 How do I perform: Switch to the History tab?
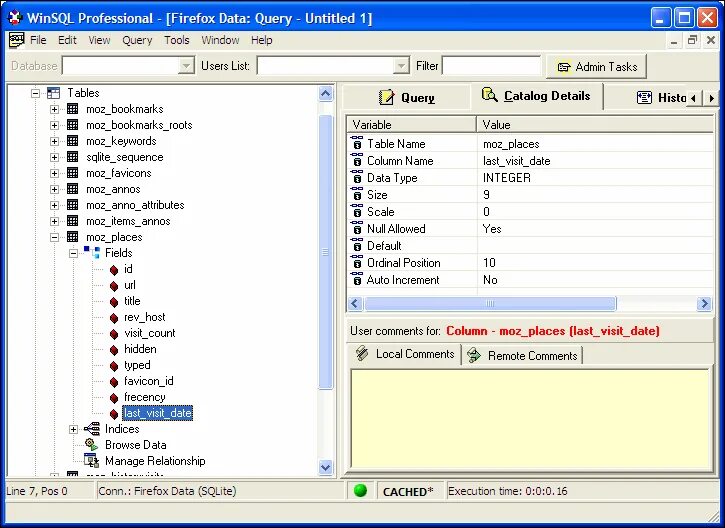(x=661, y=98)
